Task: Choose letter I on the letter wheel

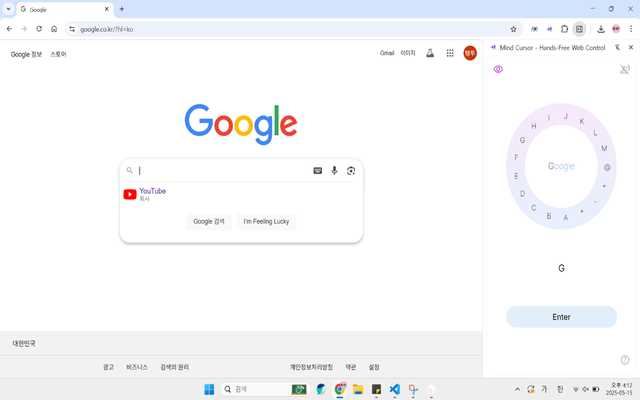Action: (549, 118)
